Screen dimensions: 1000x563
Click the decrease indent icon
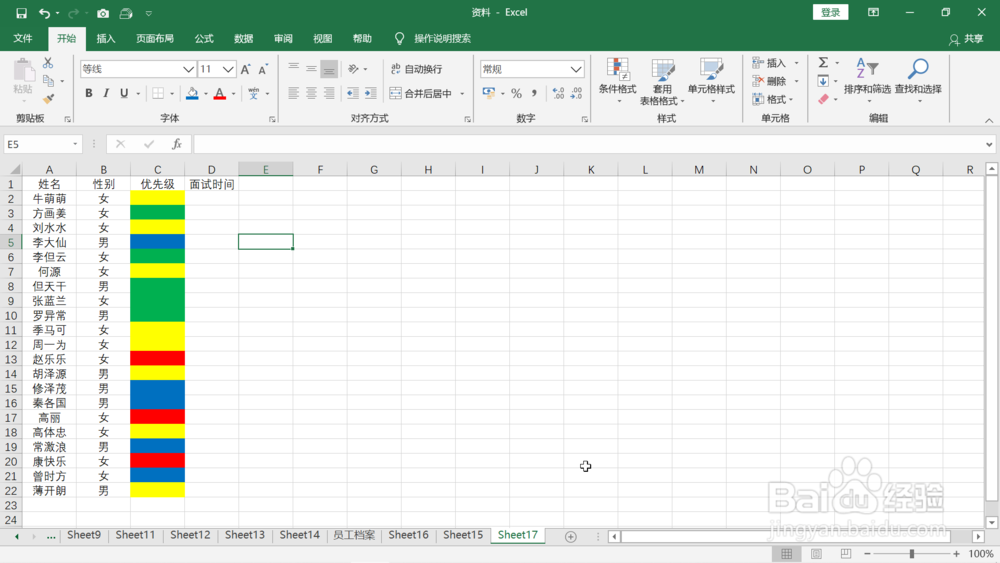pos(353,94)
